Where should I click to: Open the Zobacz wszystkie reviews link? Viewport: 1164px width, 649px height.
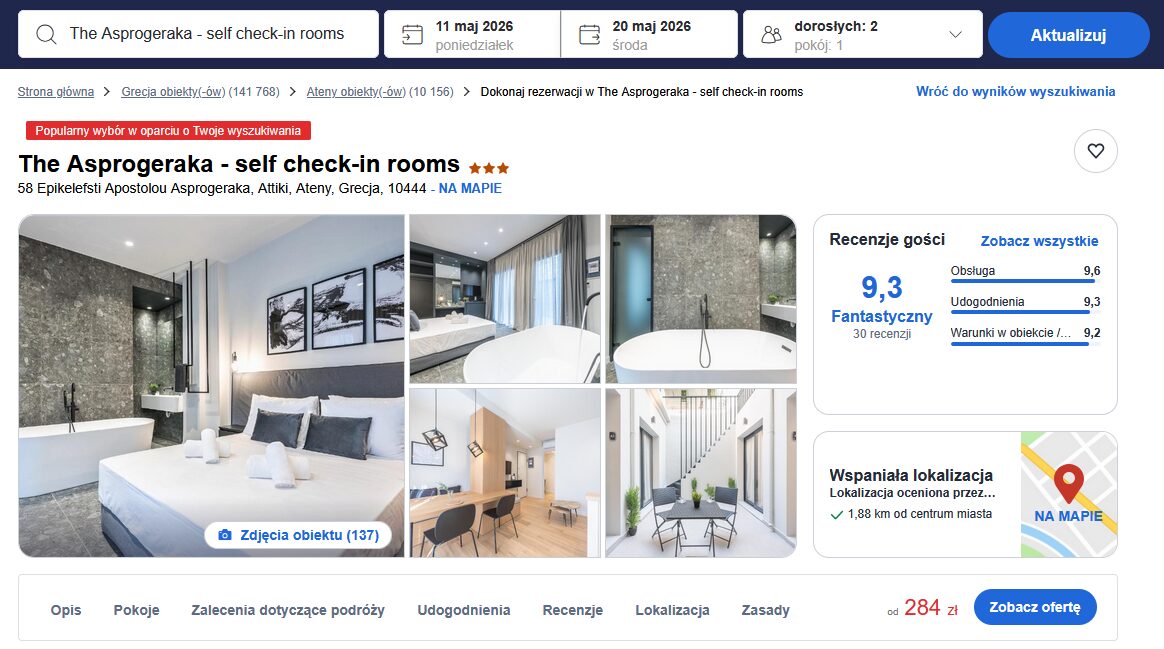pyautogui.click(x=1039, y=241)
